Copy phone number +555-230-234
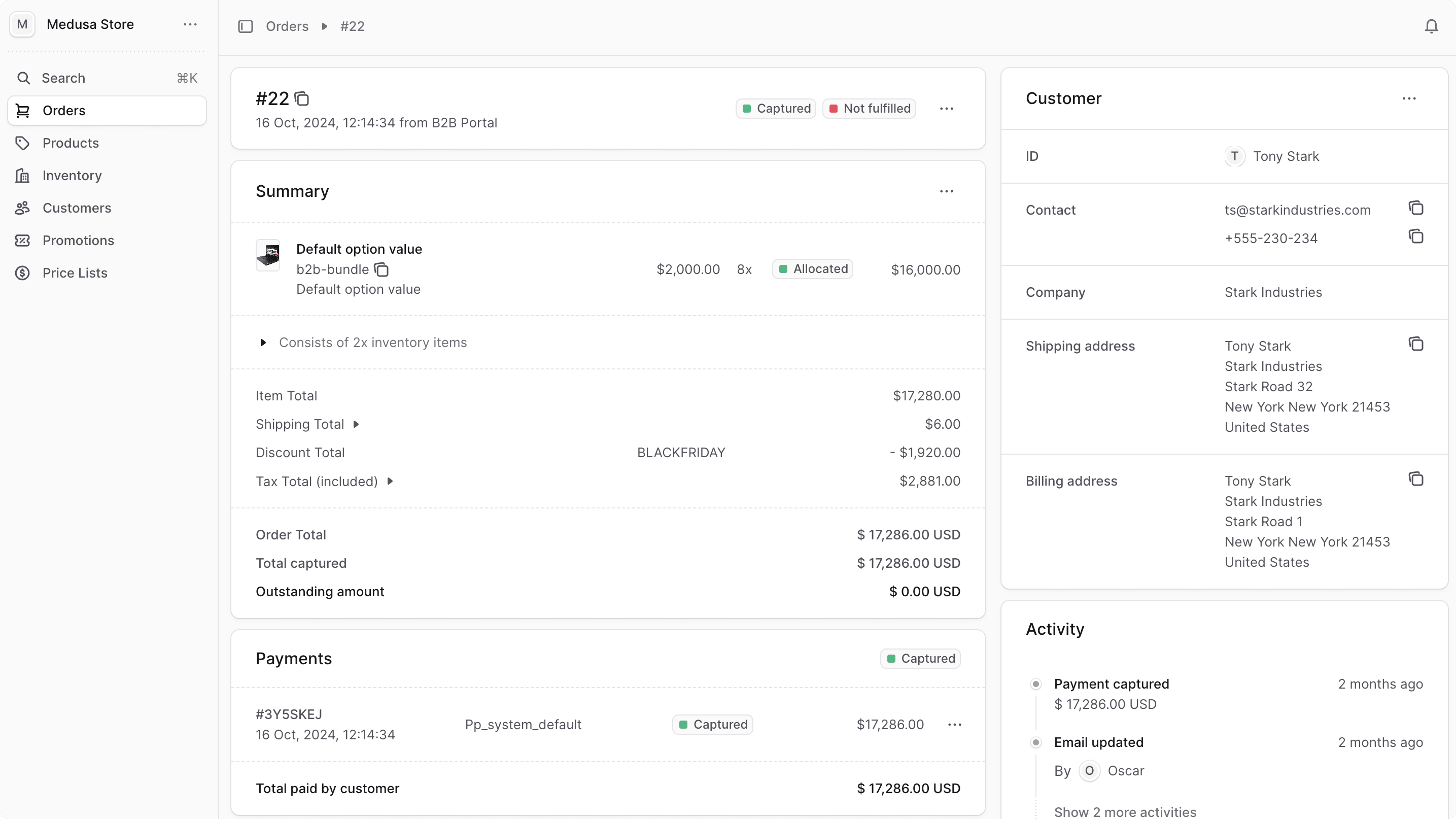Screen dimensions: 1456x819 [1416, 237]
